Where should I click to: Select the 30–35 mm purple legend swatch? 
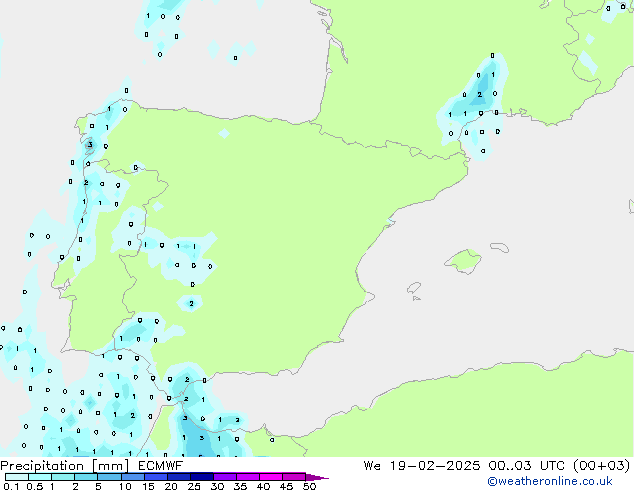coord(225,477)
